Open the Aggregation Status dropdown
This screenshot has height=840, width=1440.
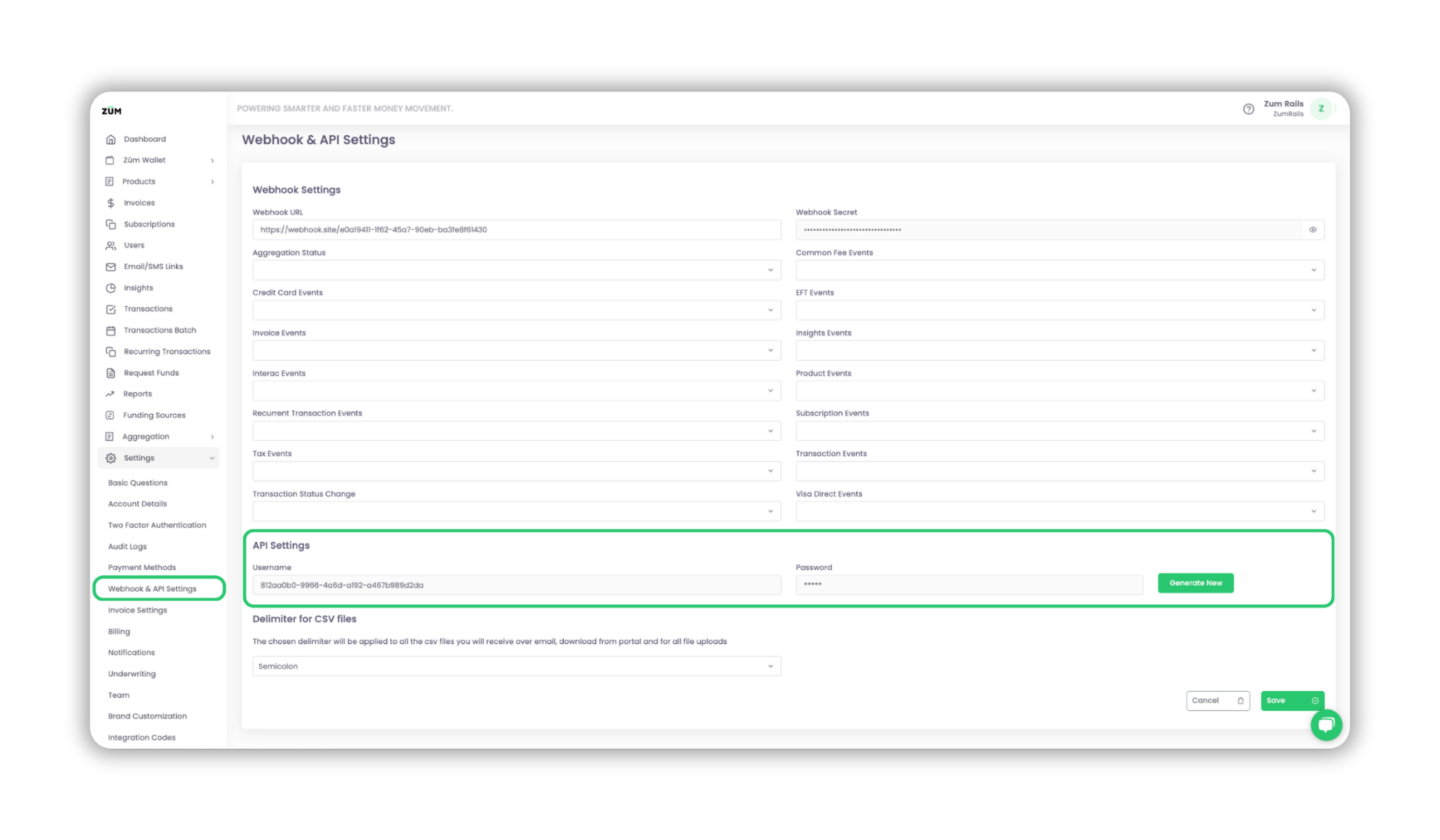click(x=516, y=270)
